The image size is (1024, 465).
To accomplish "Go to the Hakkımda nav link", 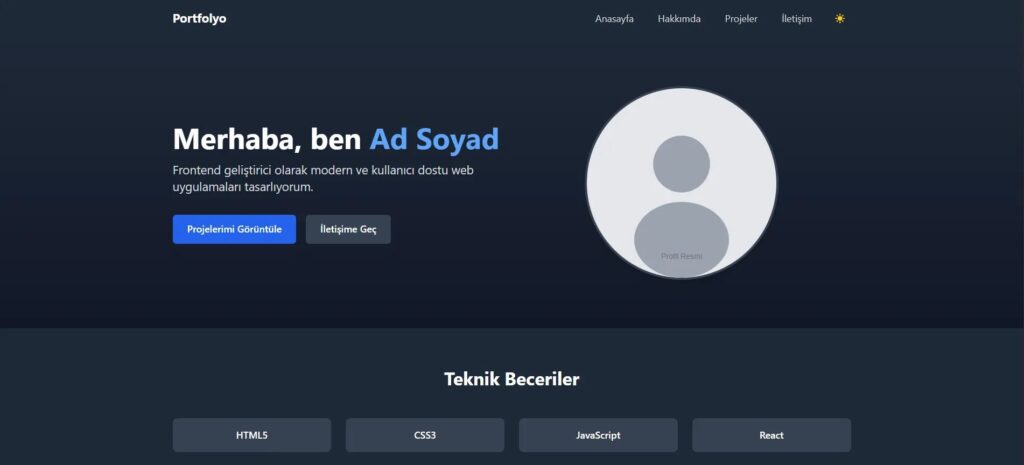I will pos(679,19).
